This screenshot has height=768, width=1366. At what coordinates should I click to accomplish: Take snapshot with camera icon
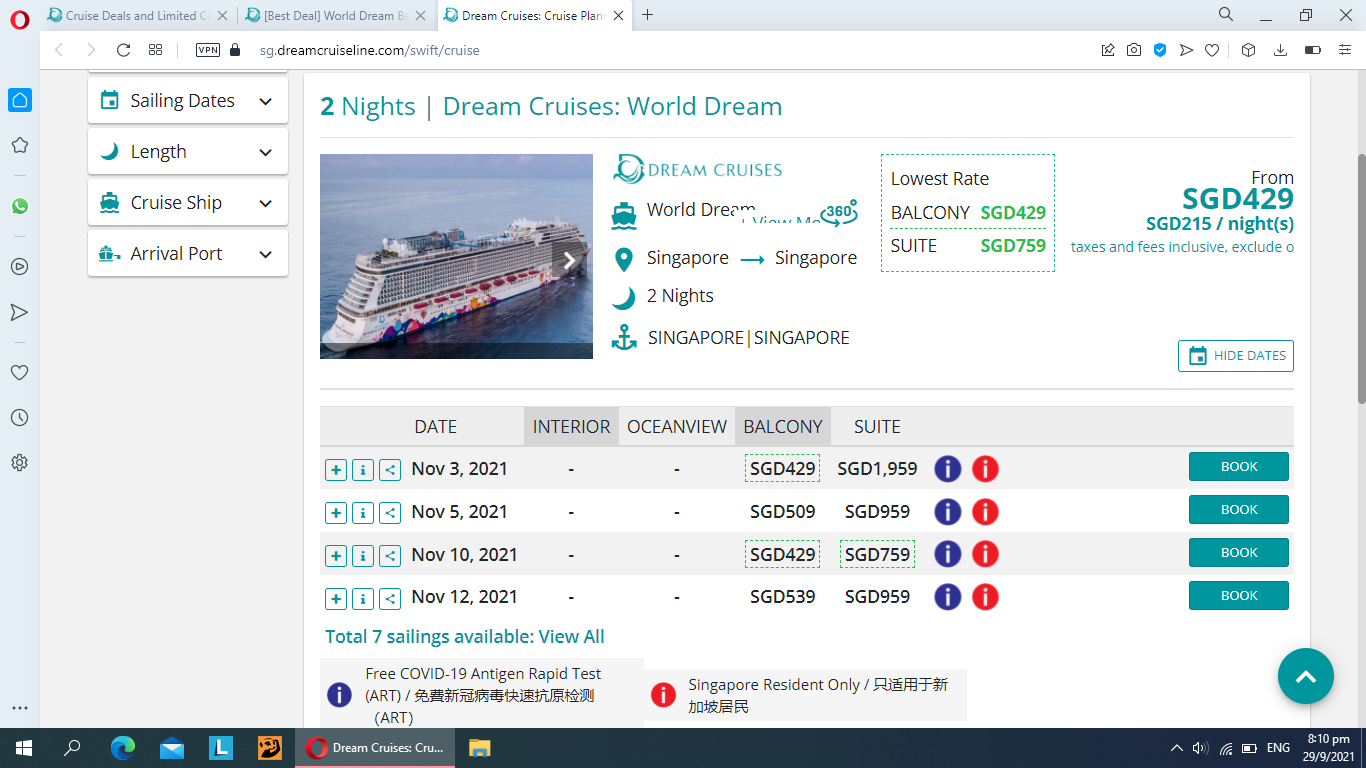tap(1134, 50)
